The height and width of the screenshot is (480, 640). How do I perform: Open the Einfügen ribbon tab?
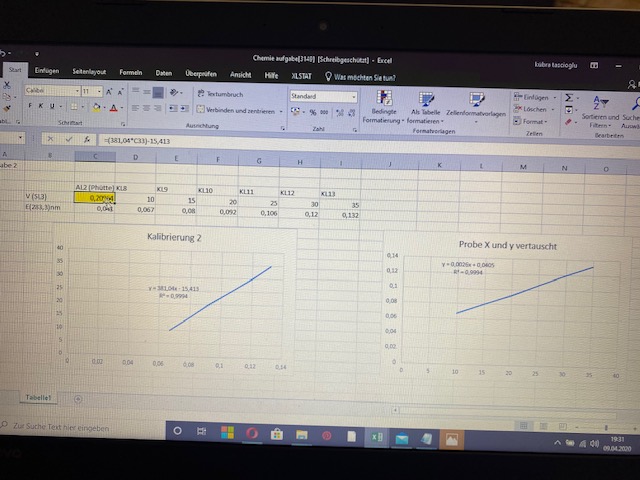click(47, 71)
